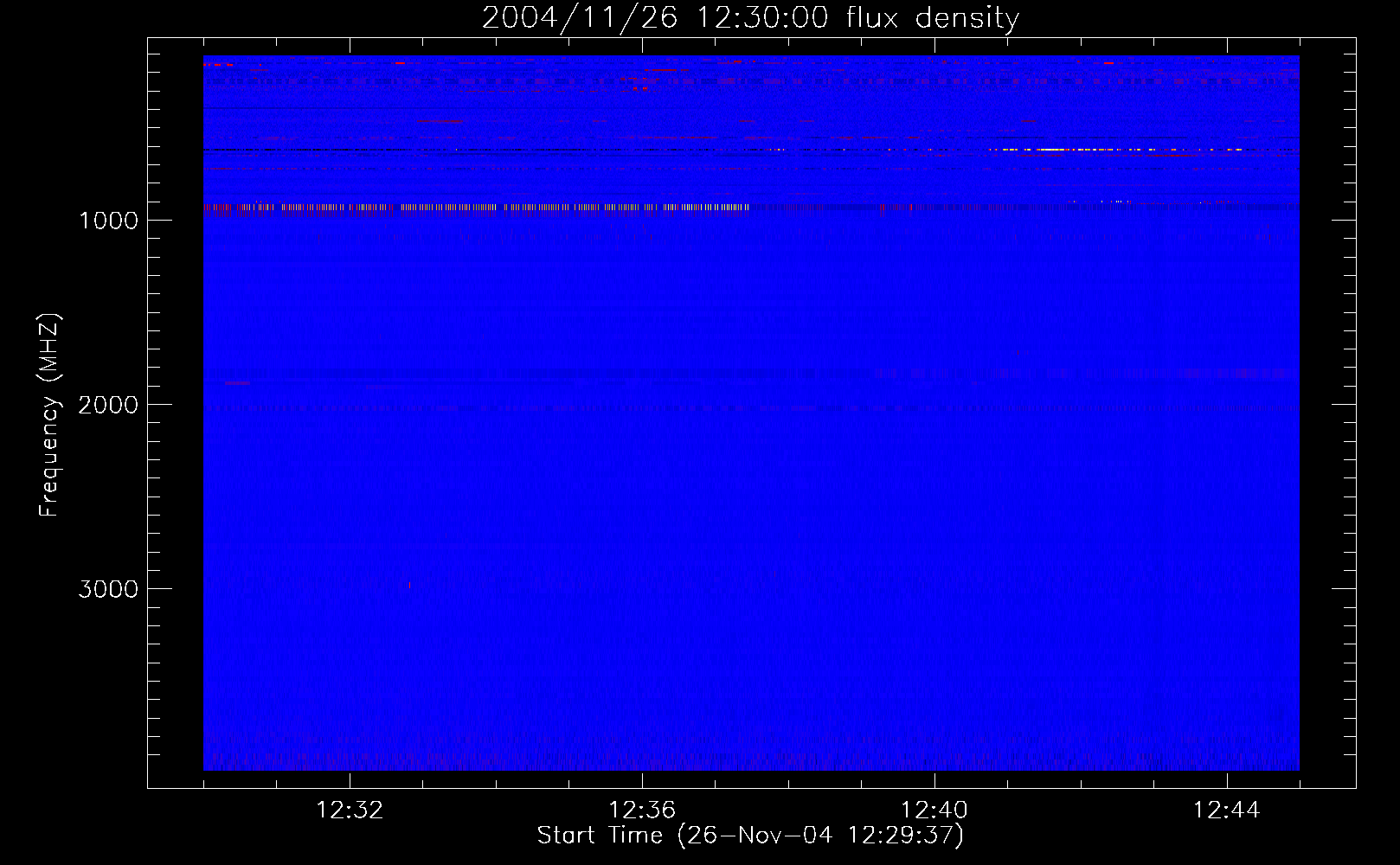This screenshot has height=865, width=1400.
Task: Click the plot title "2004/11/26 12:30:00 flux density"
Action: (x=750, y=17)
